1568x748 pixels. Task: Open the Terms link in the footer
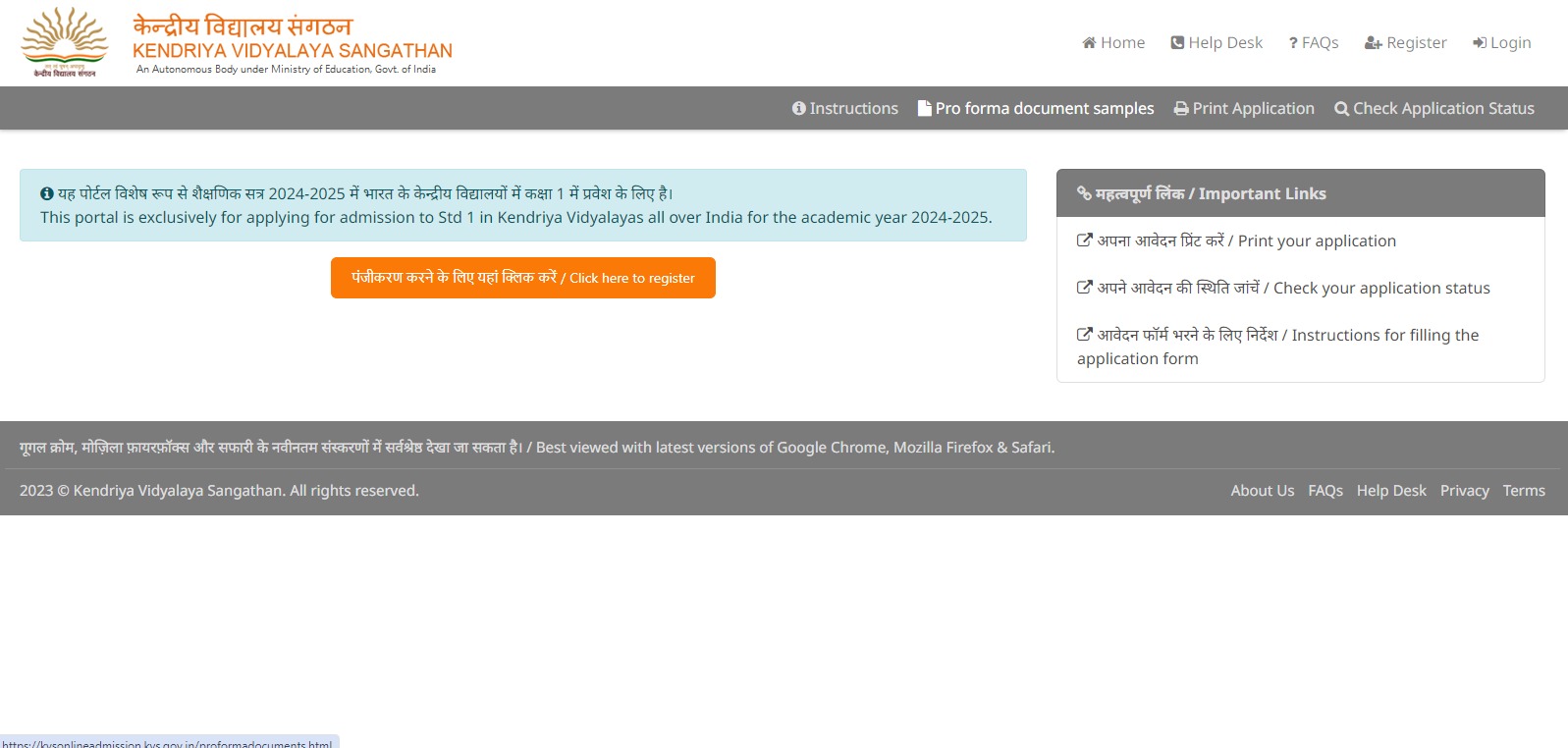click(x=1524, y=491)
